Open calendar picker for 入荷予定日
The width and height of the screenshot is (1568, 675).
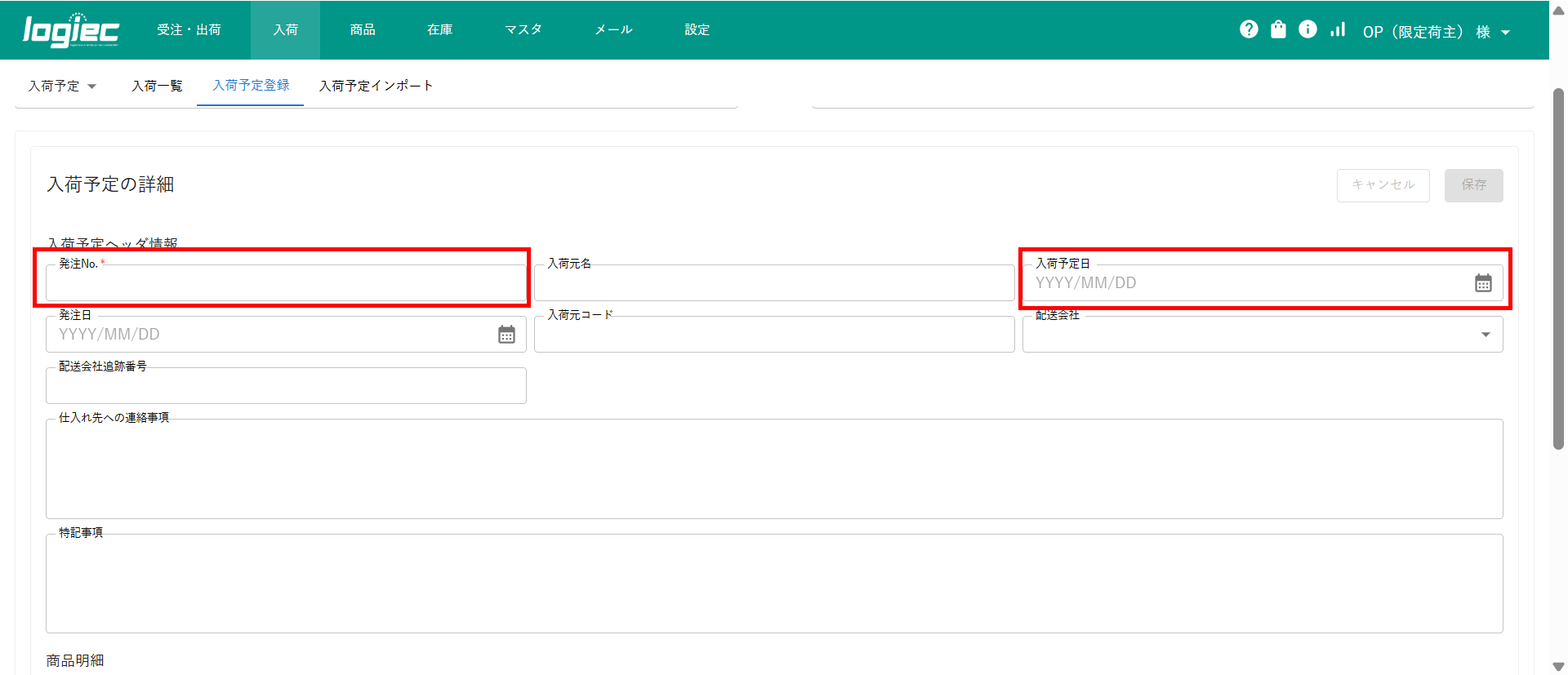[x=1483, y=283]
